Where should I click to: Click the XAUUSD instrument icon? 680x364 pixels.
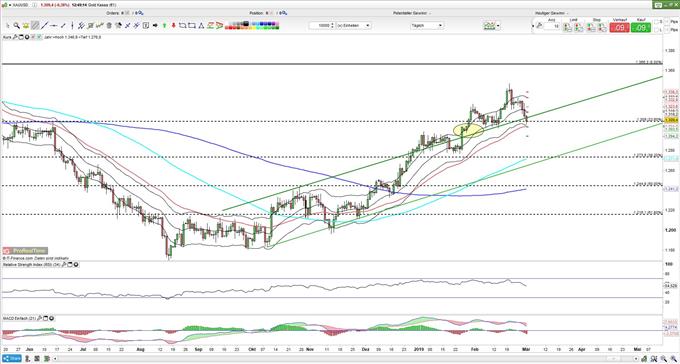pos(5,5)
